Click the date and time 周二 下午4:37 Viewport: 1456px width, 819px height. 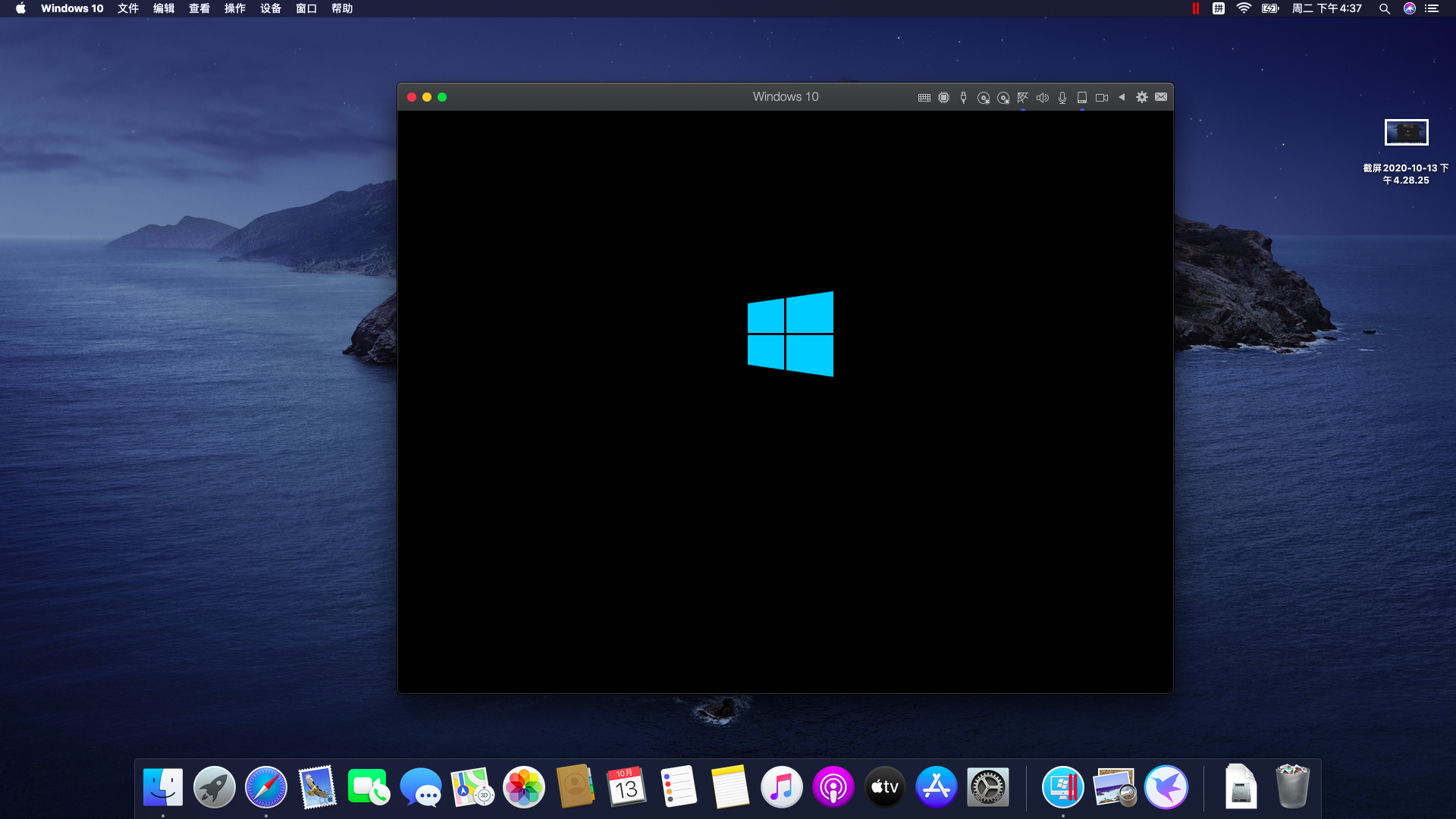point(1327,8)
